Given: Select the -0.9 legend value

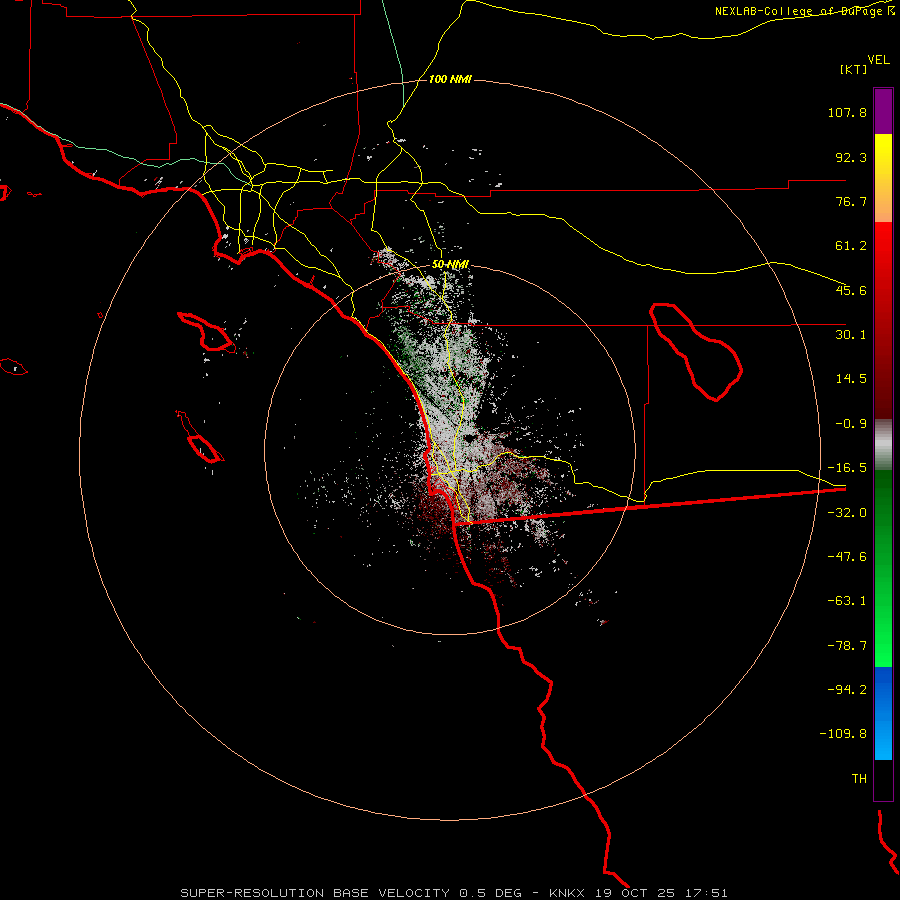Looking at the screenshot, I should [x=851, y=424].
